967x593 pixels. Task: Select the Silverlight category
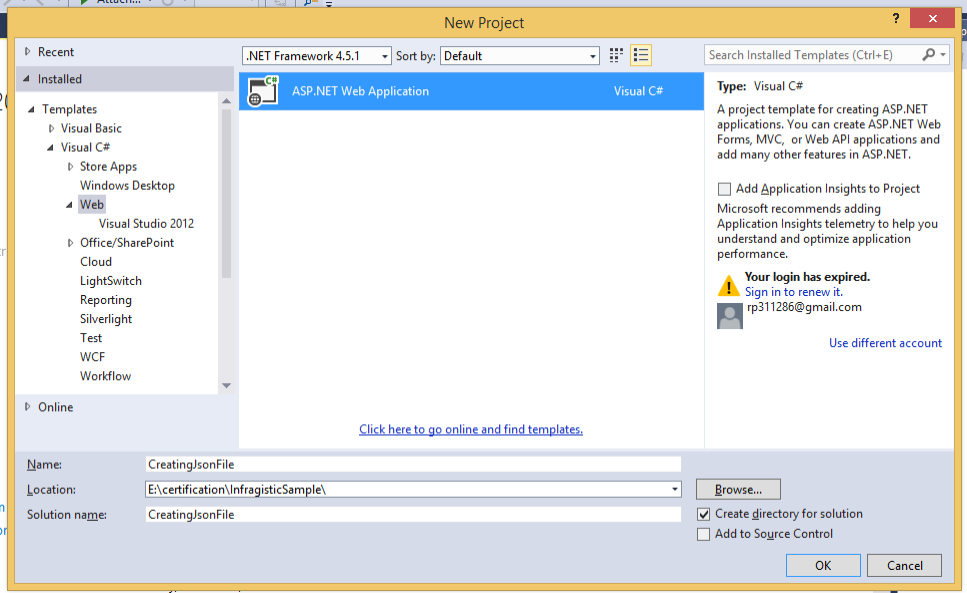pos(105,319)
